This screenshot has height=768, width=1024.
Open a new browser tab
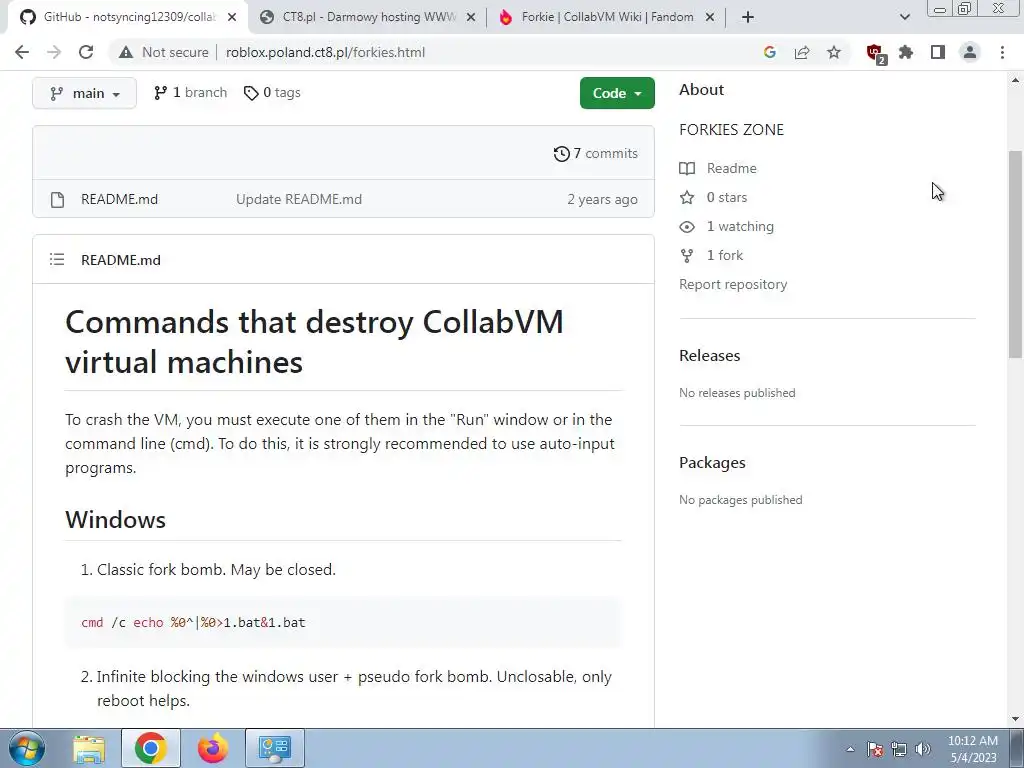(x=748, y=17)
